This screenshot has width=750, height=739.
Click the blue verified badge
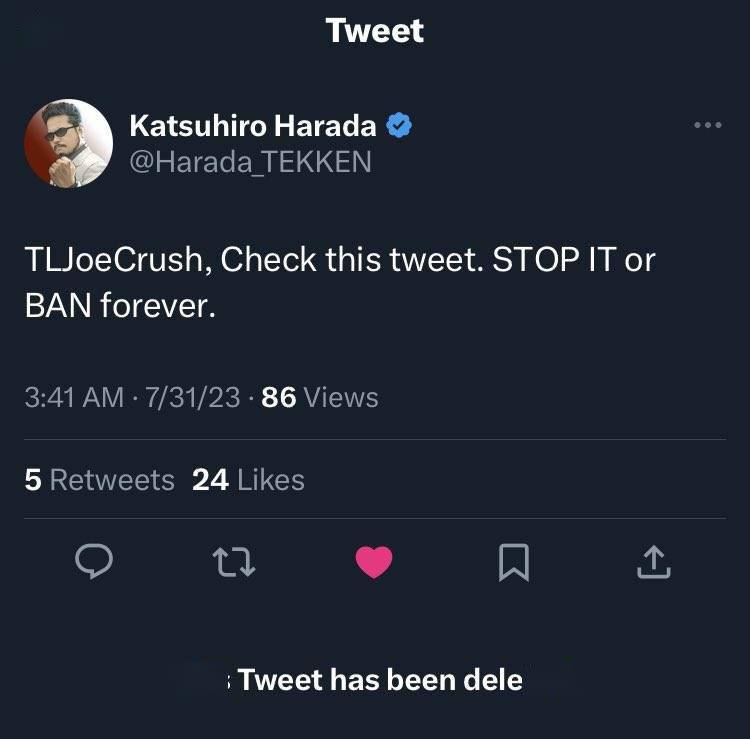click(x=400, y=127)
